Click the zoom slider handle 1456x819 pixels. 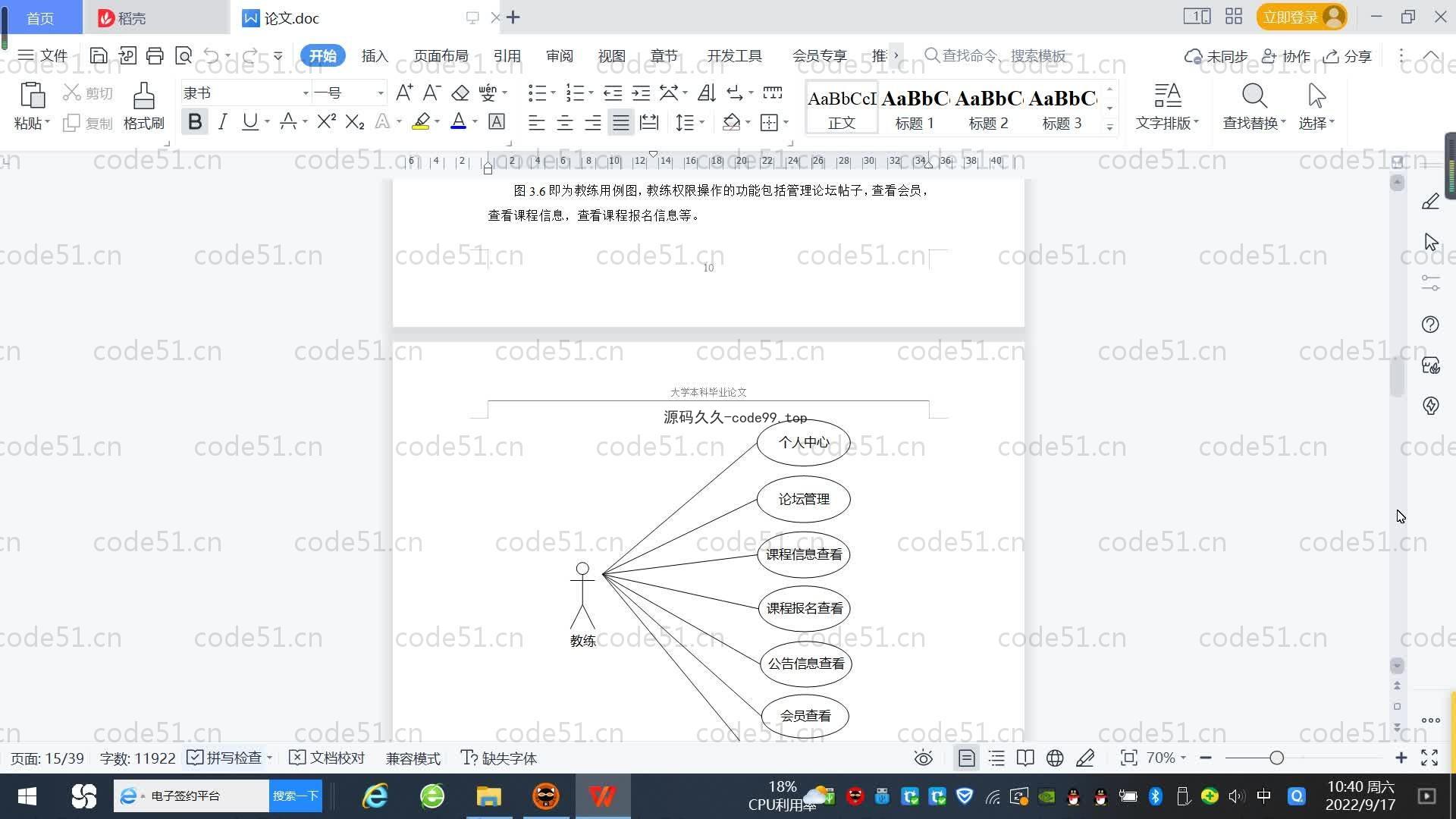pyautogui.click(x=1276, y=758)
